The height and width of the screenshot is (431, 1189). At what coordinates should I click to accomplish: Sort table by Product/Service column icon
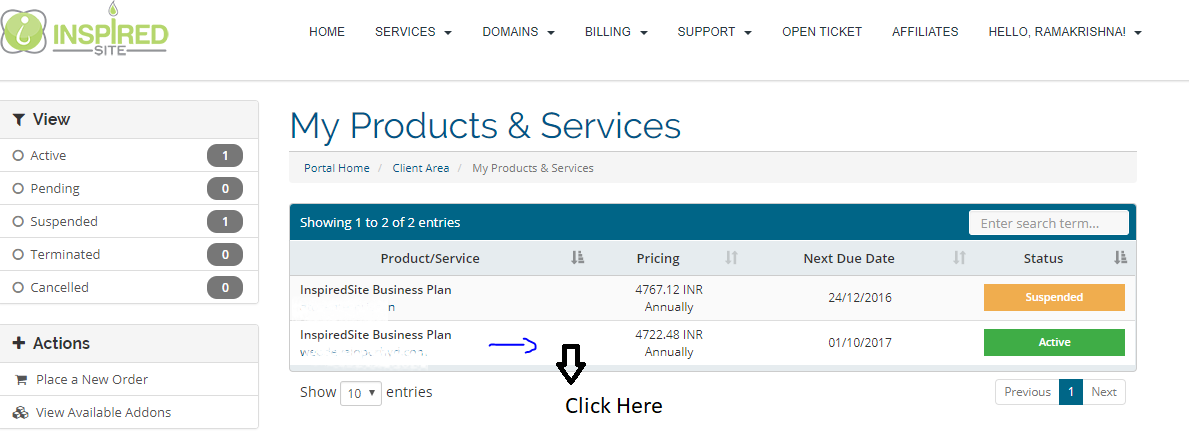(578, 258)
